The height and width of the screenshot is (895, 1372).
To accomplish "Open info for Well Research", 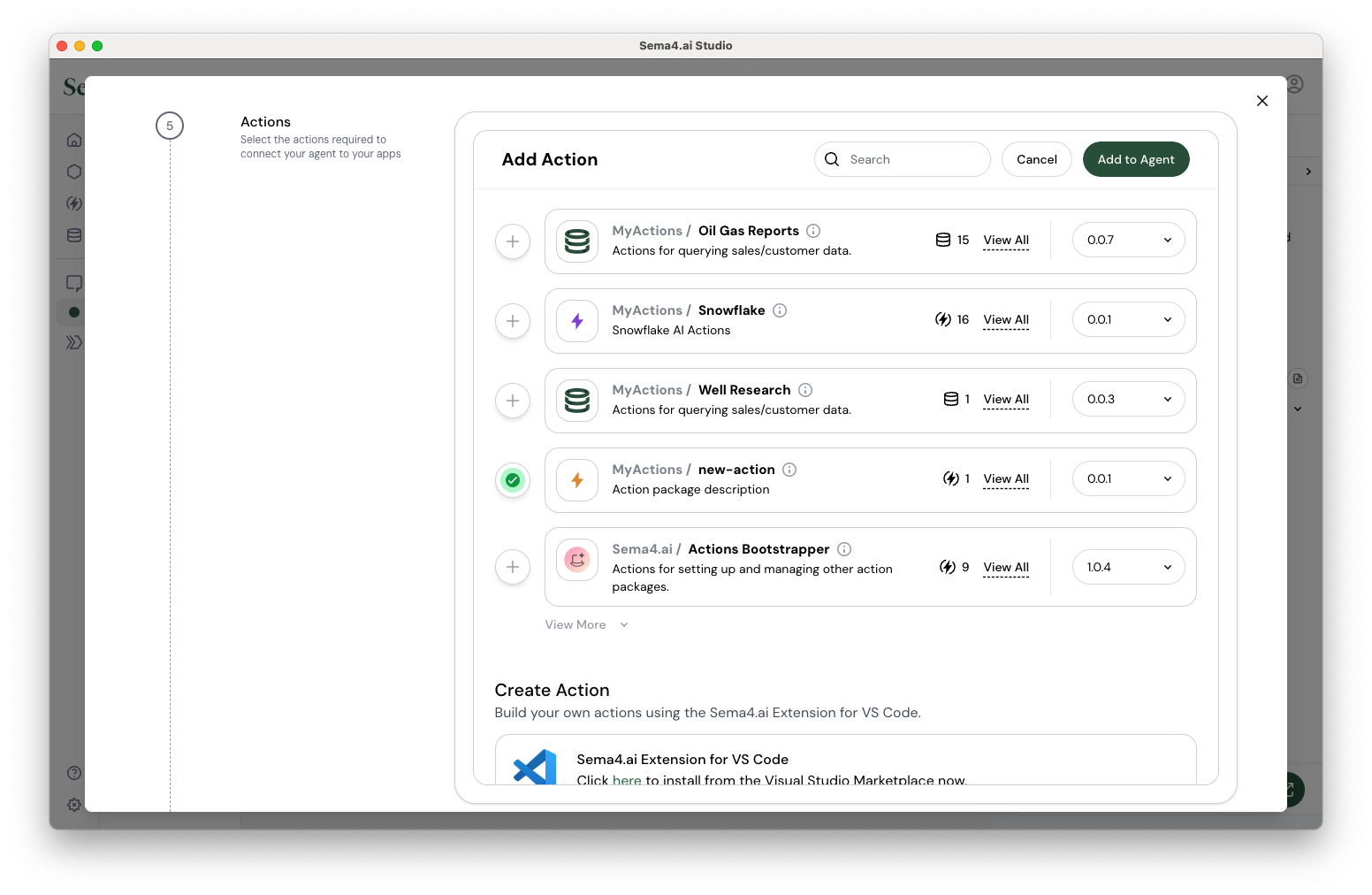I will [805, 390].
